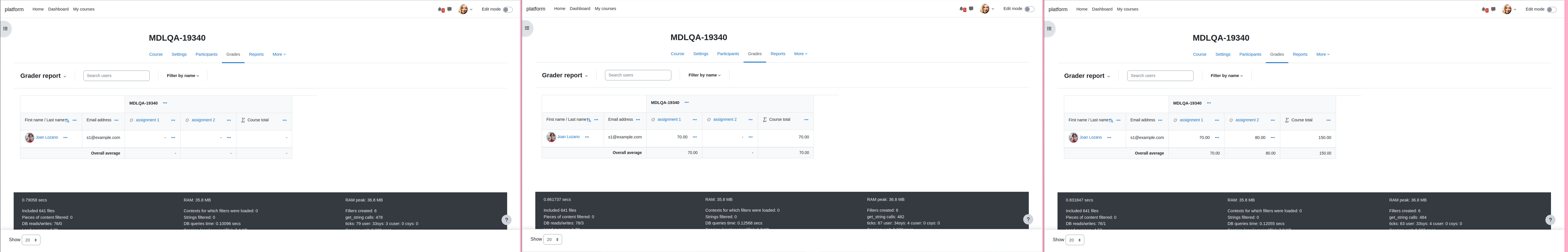Open assignment 2 column actions, middle panel
This screenshot has height=252, width=1568.
751,120
